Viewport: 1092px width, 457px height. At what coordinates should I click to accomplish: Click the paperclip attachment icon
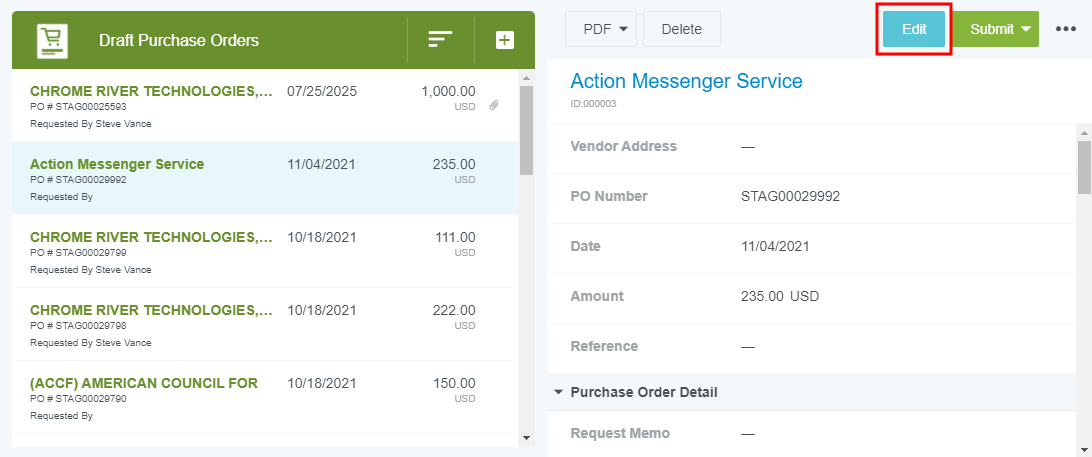click(x=494, y=106)
